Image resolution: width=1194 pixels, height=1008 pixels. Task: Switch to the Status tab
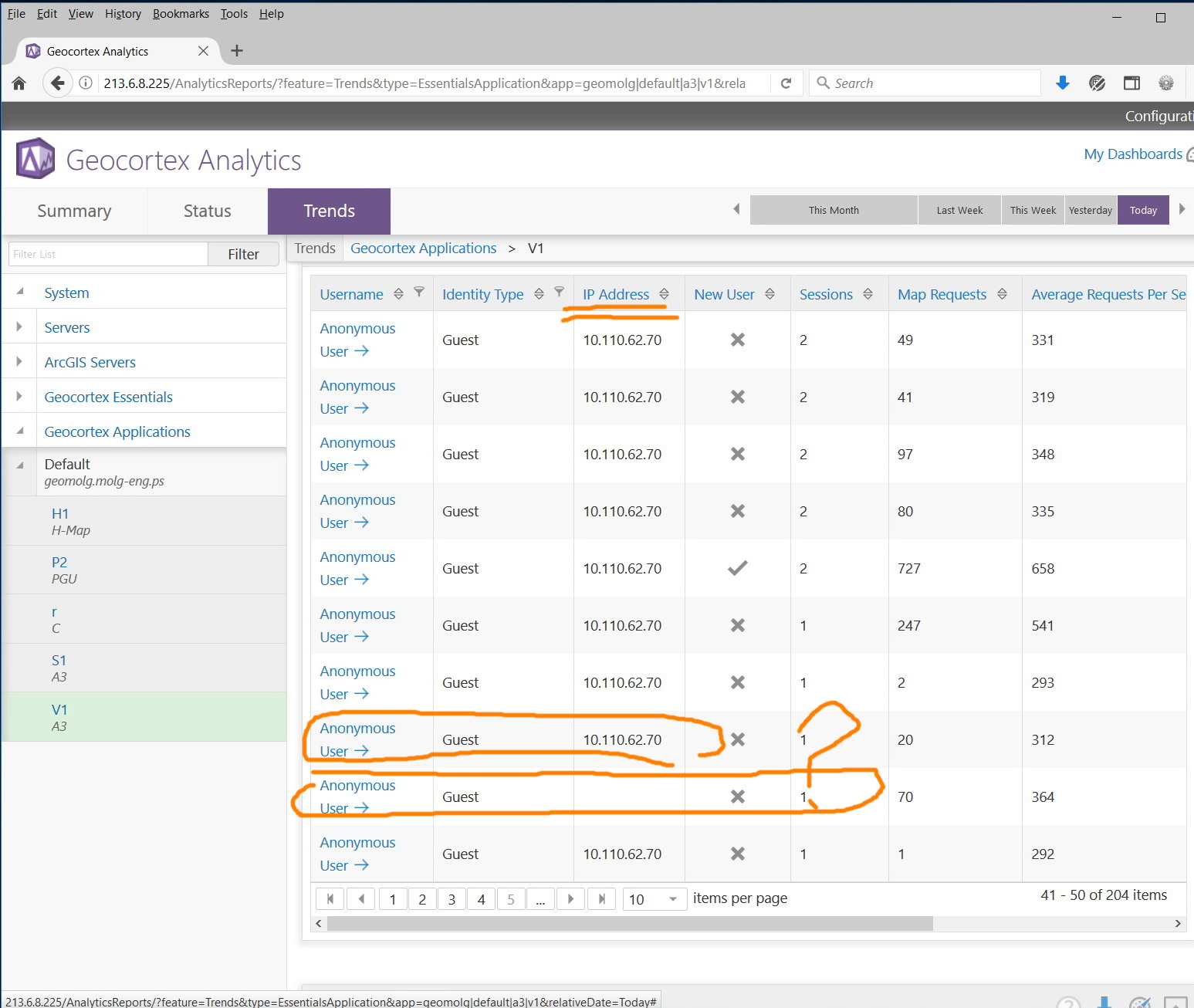pos(207,211)
